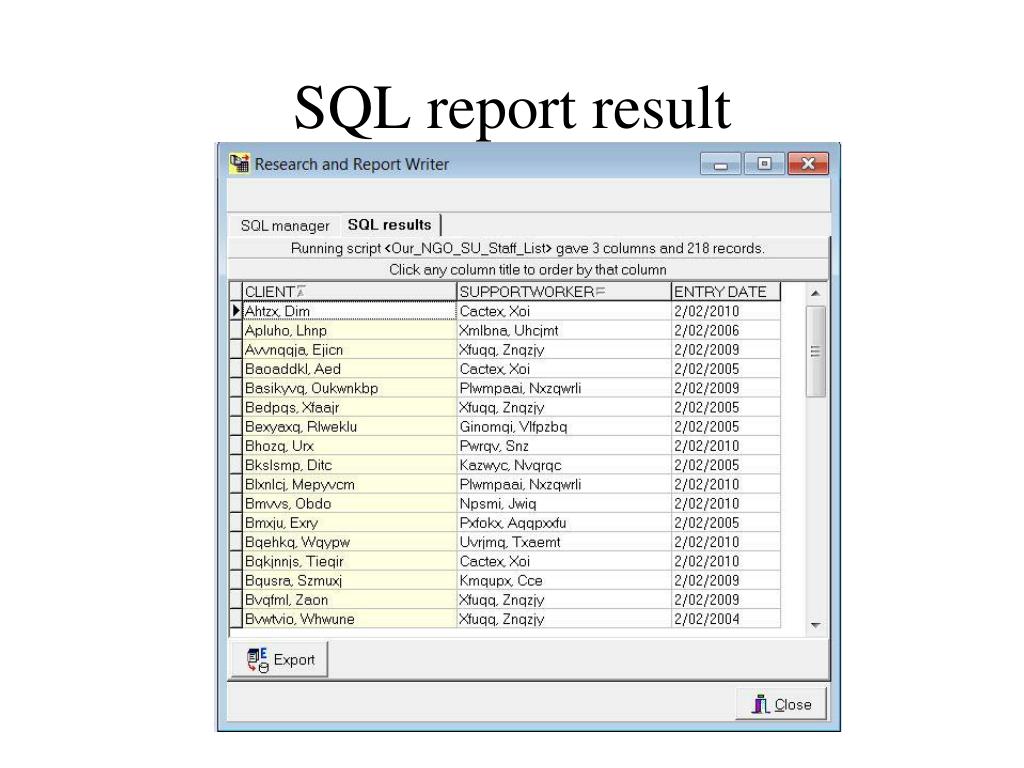The width and height of the screenshot is (1024, 768).
Task: Sort by the CLIENT column header
Action: pyautogui.click(x=349, y=292)
